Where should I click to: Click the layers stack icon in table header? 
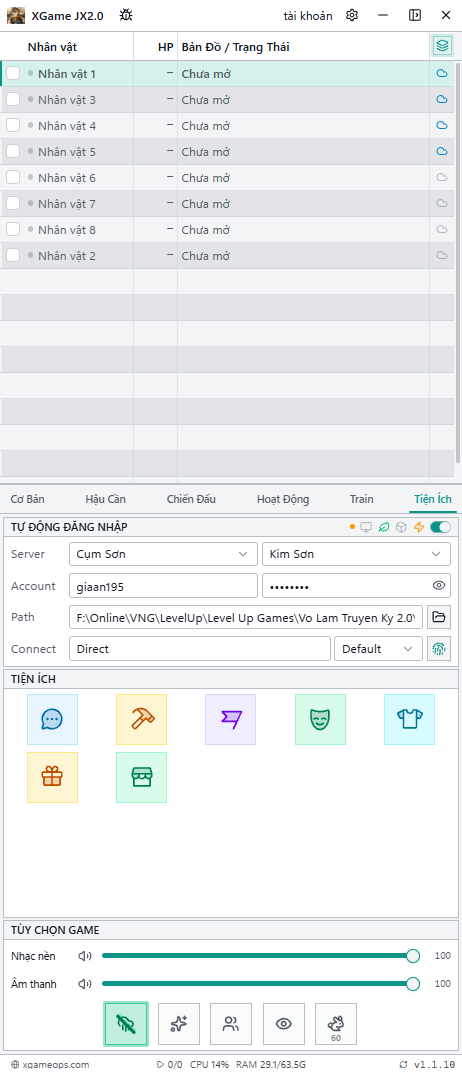442,46
